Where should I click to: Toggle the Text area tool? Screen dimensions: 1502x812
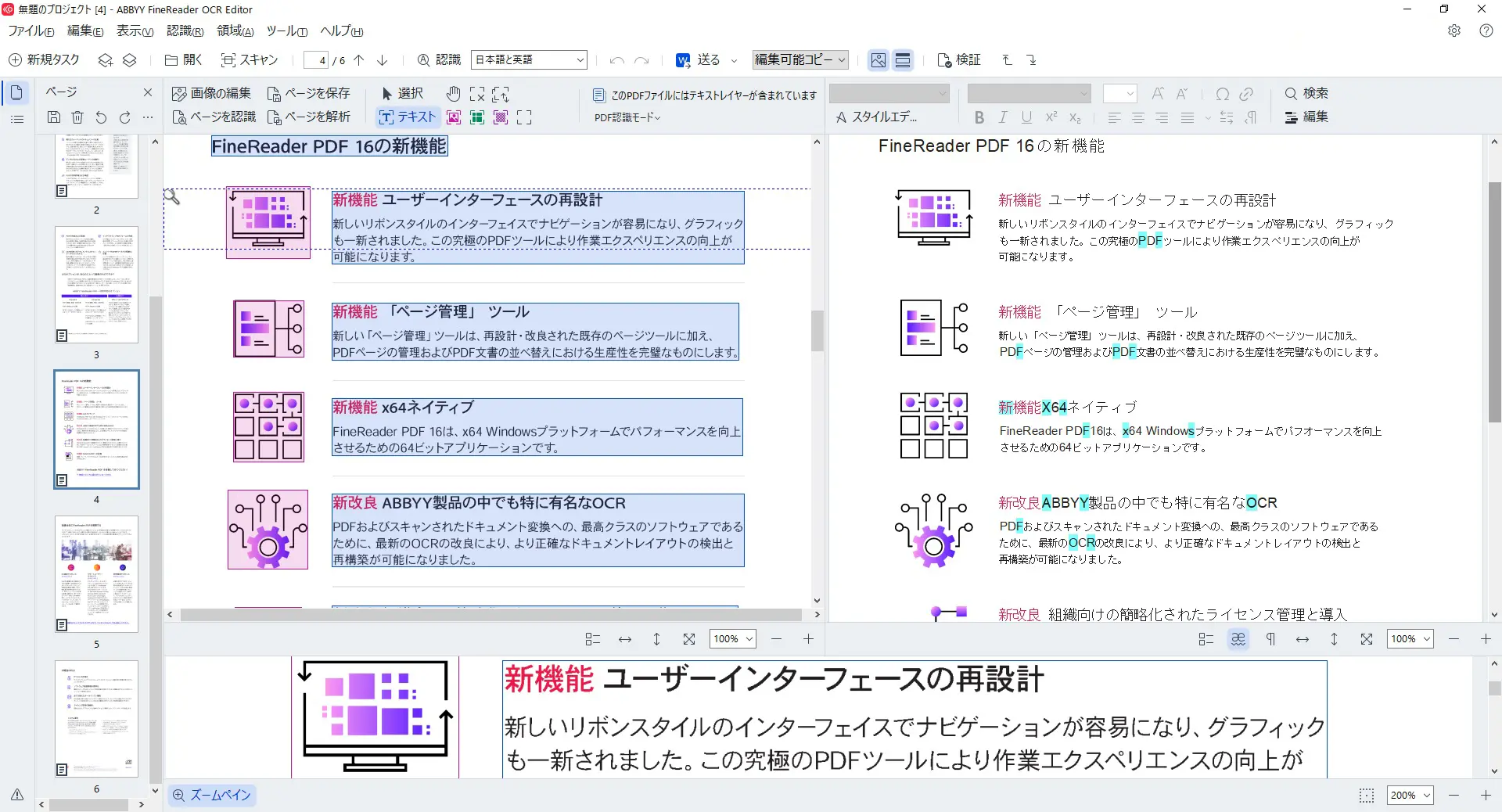(x=407, y=117)
